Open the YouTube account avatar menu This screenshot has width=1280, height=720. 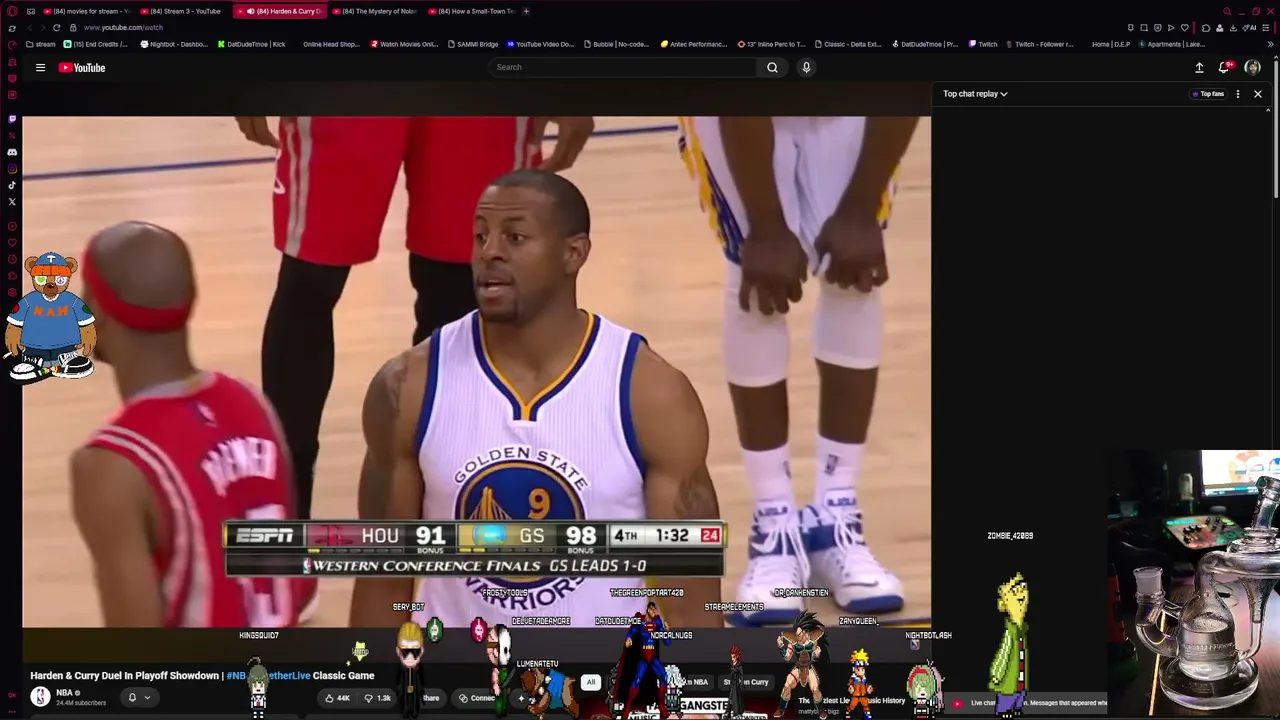tap(1252, 68)
